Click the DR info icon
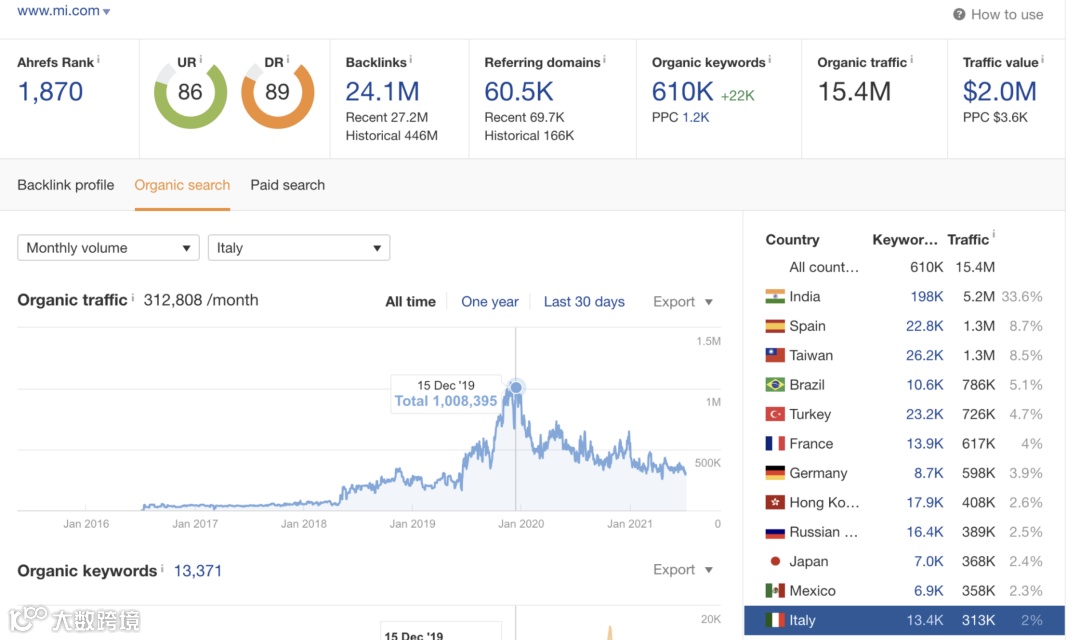This screenshot has height=640, width=1080. click(288, 60)
